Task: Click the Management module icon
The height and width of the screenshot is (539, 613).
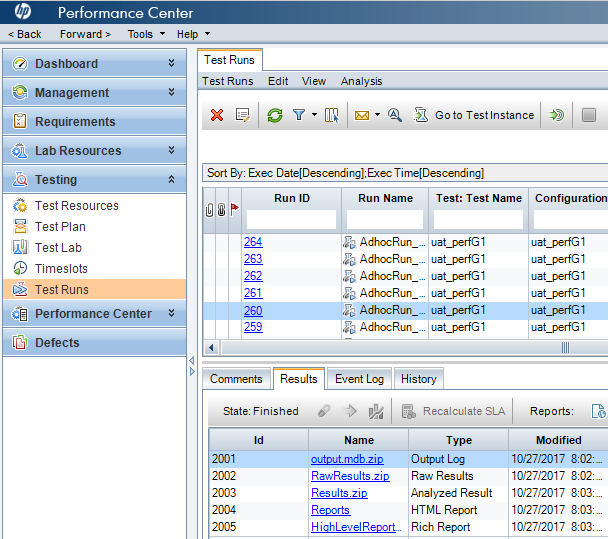Action: 20,93
